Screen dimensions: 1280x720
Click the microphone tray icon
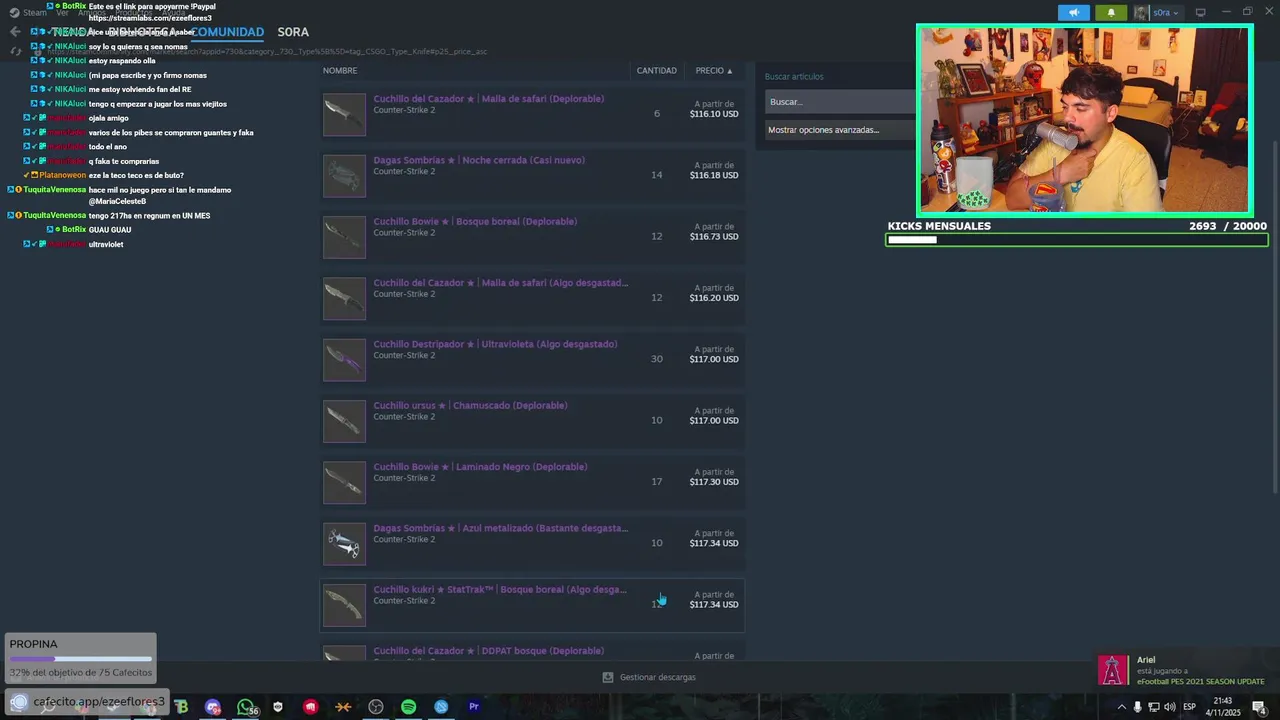click(x=1137, y=707)
